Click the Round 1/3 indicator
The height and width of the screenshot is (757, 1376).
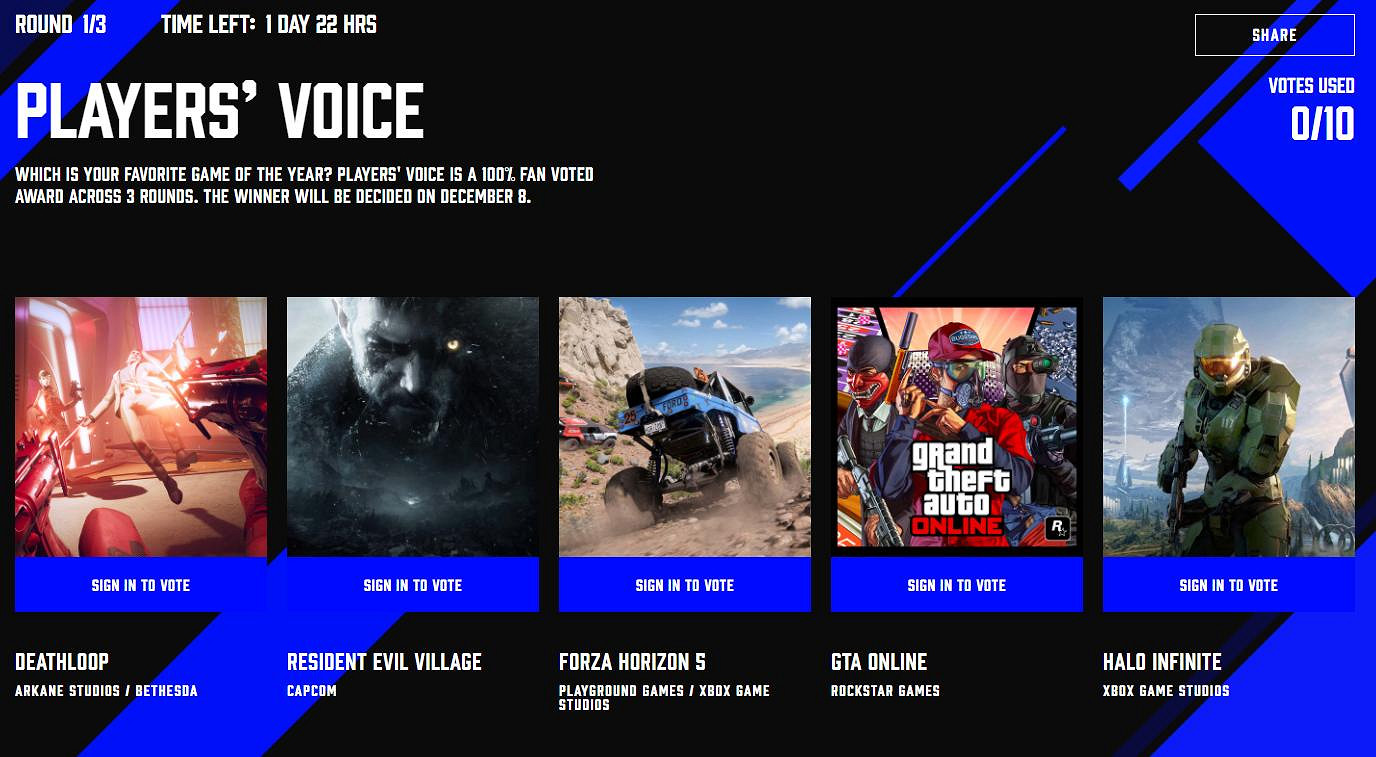pos(61,25)
